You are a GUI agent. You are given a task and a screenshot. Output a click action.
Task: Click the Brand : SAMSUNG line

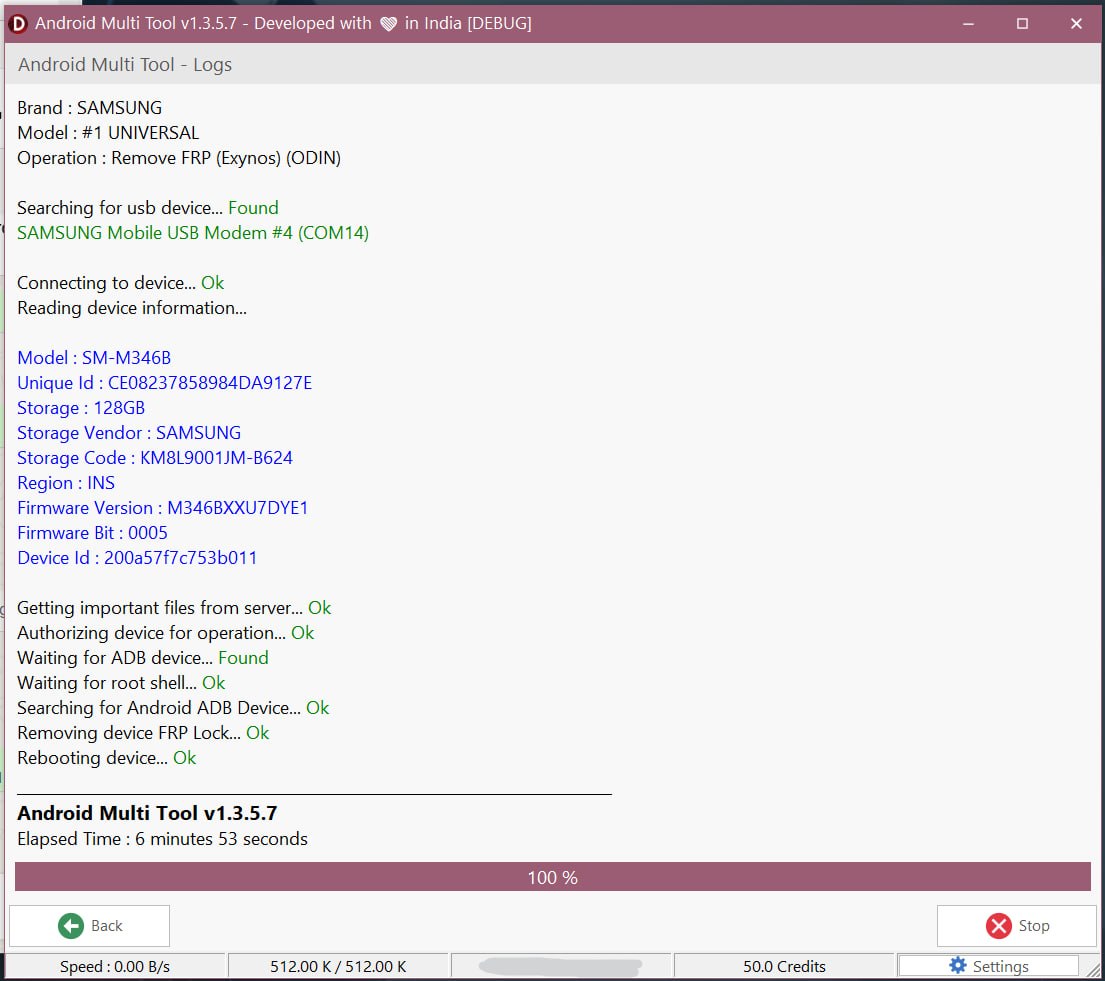89,108
